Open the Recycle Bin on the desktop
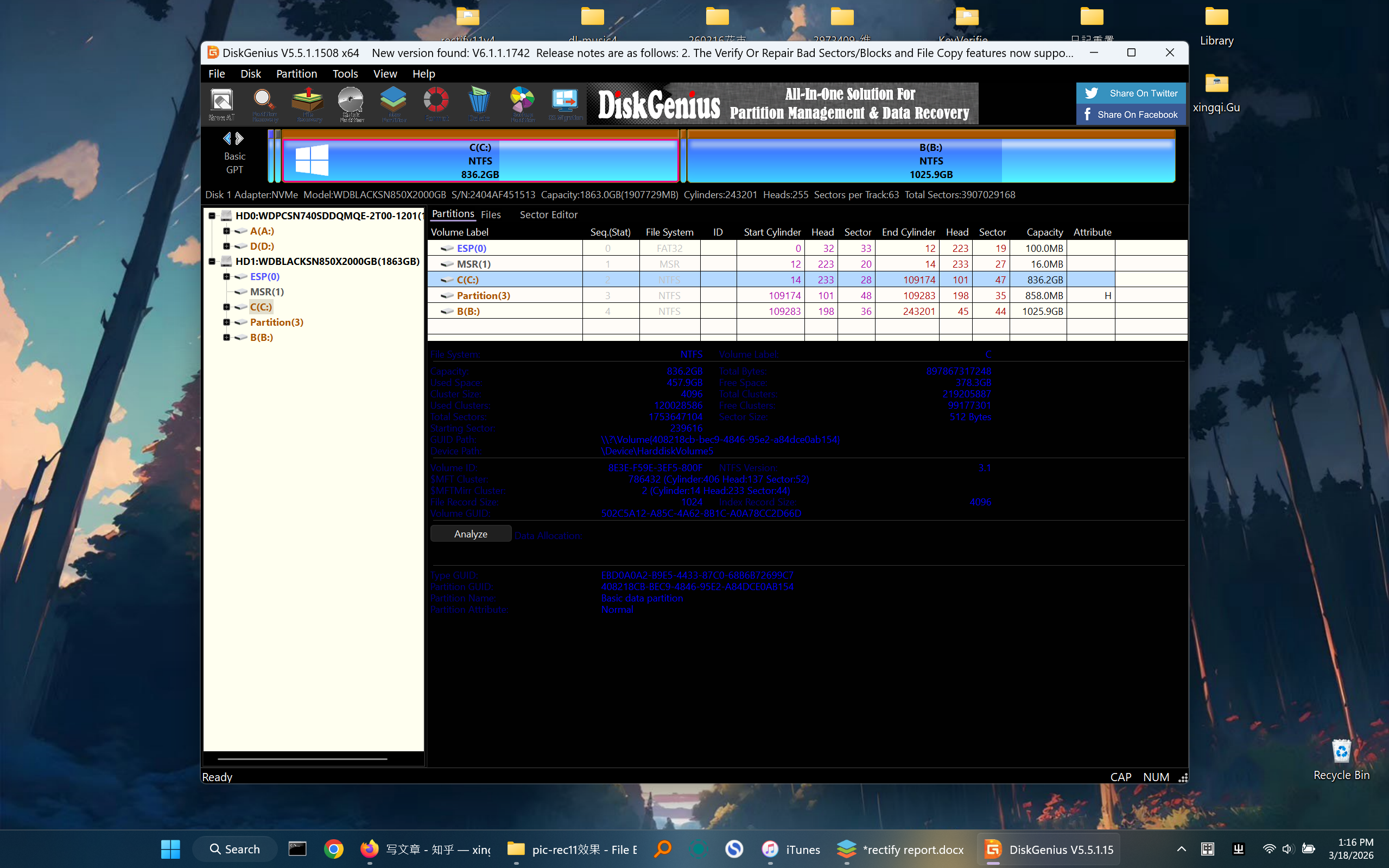Screen dimensions: 1389x868 1341,759
